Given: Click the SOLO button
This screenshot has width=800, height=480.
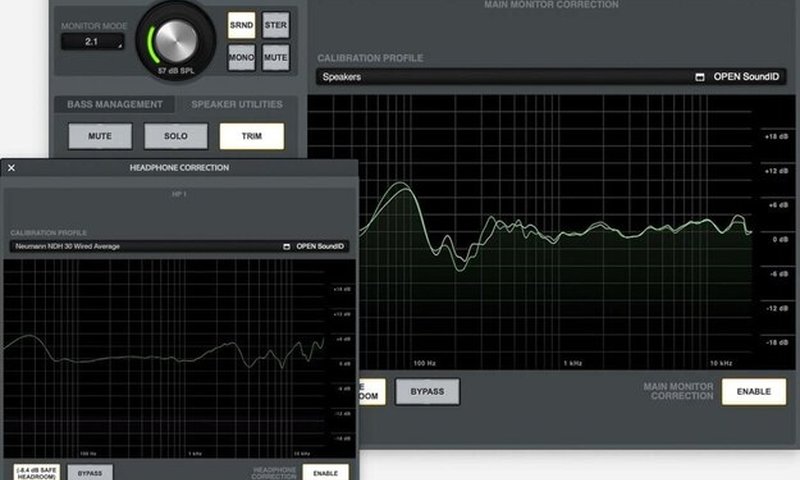Looking at the screenshot, I should [x=176, y=136].
